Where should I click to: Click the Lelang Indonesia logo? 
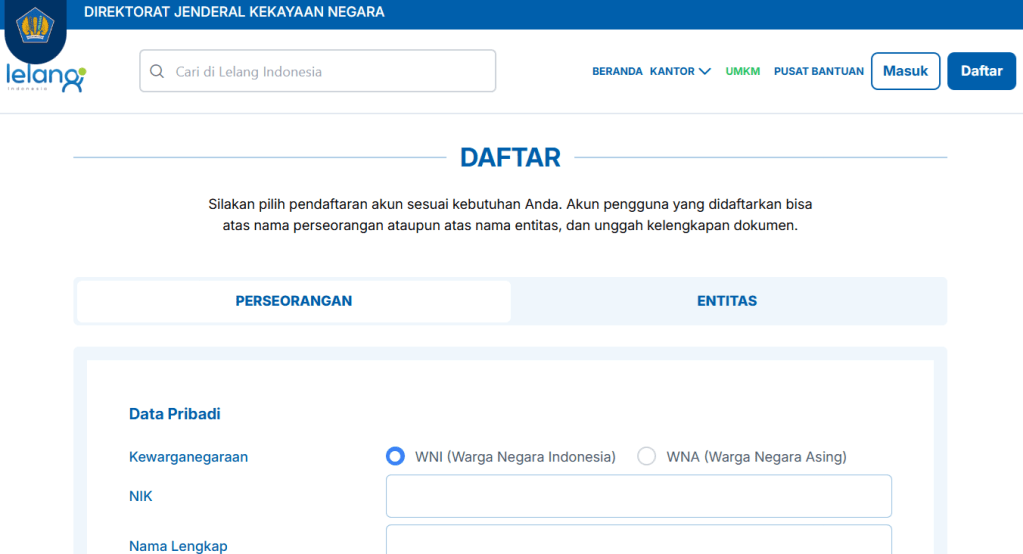tap(45, 78)
